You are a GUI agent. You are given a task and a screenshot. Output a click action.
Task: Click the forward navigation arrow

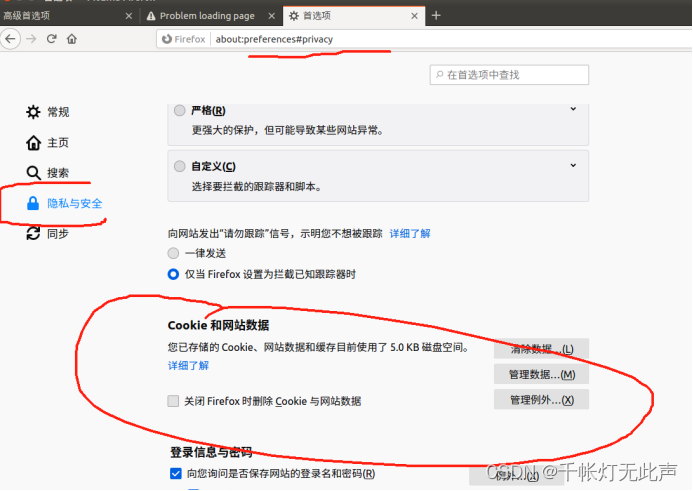(x=31, y=39)
